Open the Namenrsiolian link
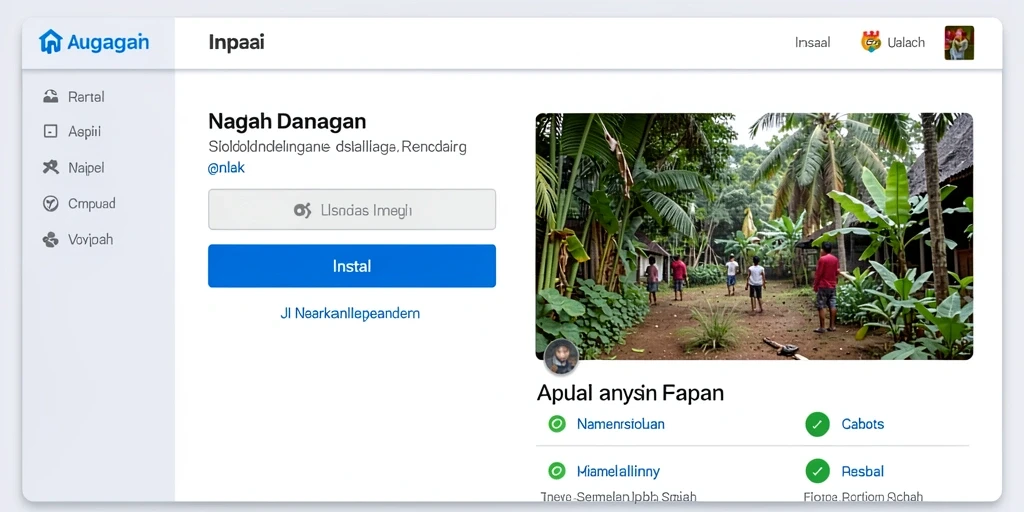Image resolution: width=1024 pixels, height=512 pixels. pos(620,424)
